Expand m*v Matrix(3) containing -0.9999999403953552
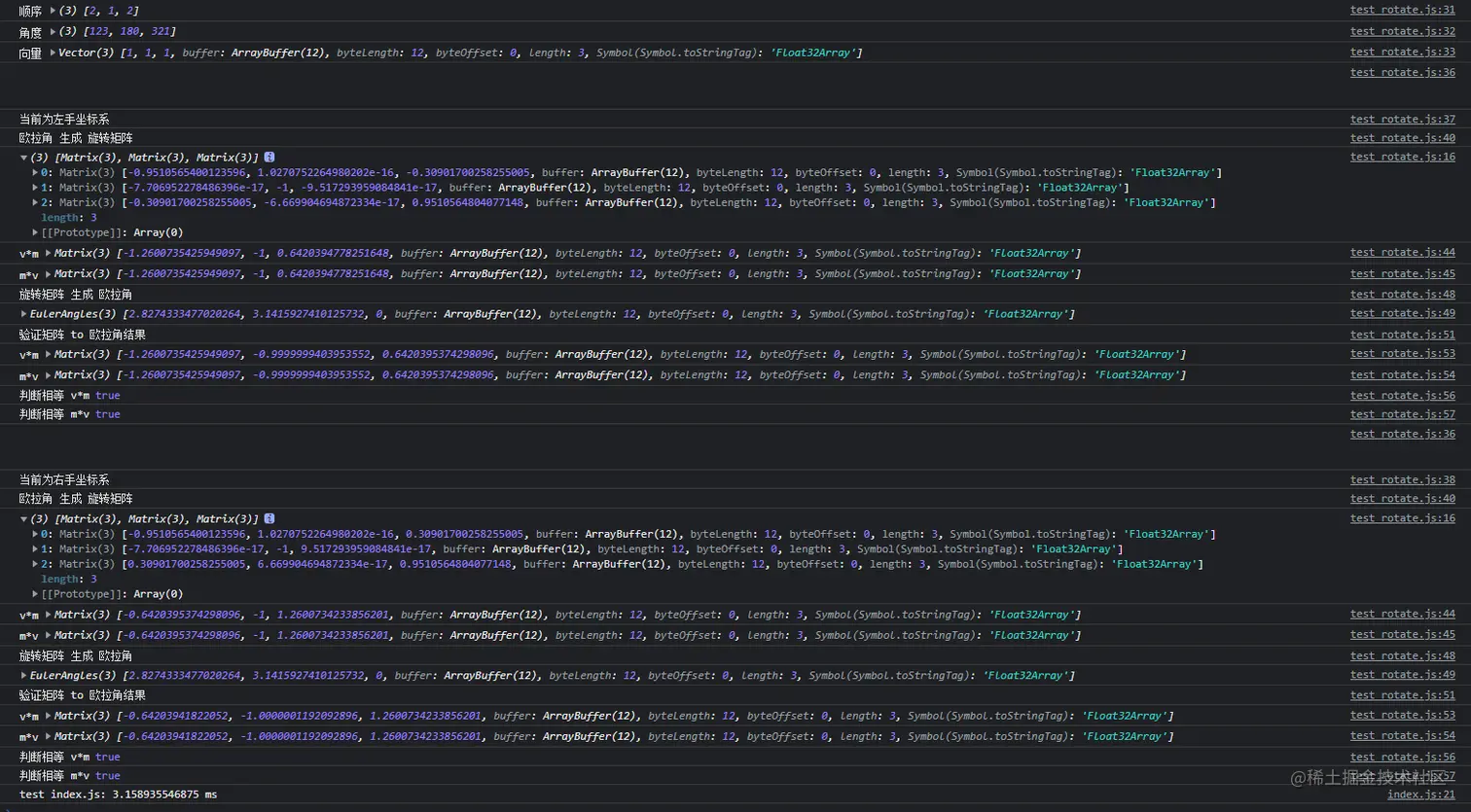 (48, 375)
